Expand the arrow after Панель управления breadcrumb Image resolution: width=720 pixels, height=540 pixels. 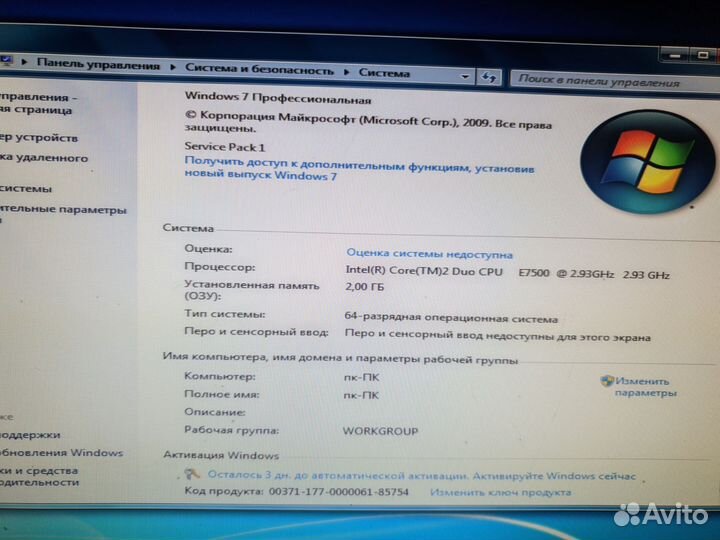click(x=173, y=67)
